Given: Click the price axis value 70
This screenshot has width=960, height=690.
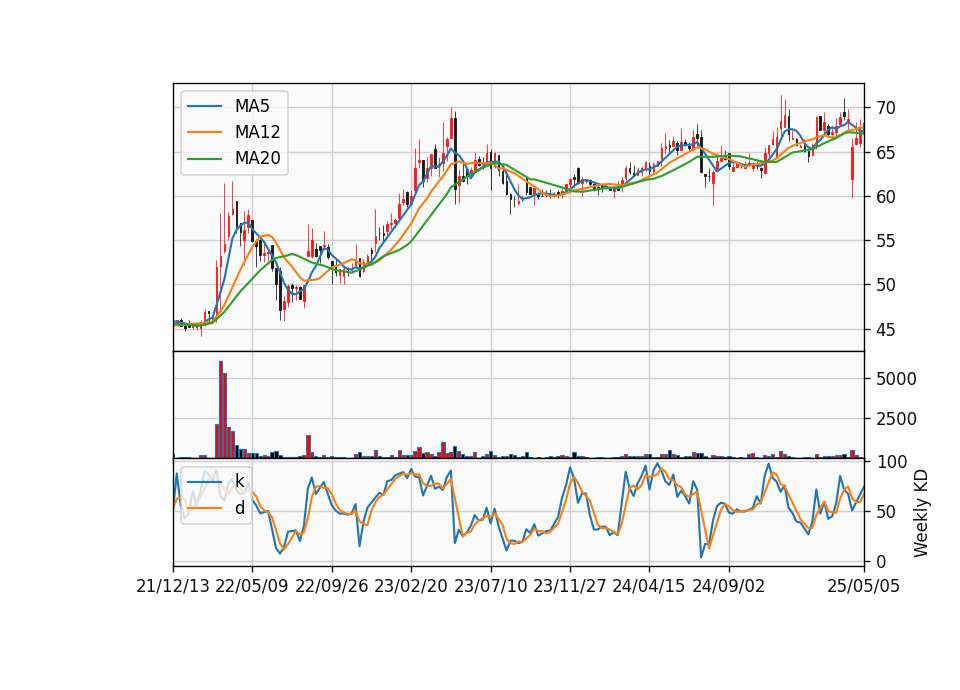Looking at the screenshot, I should (x=885, y=108).
